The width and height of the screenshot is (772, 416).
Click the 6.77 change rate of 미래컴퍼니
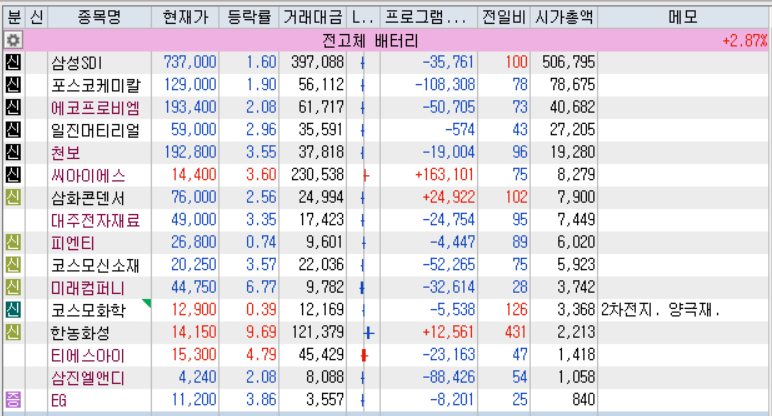(261, 287)
